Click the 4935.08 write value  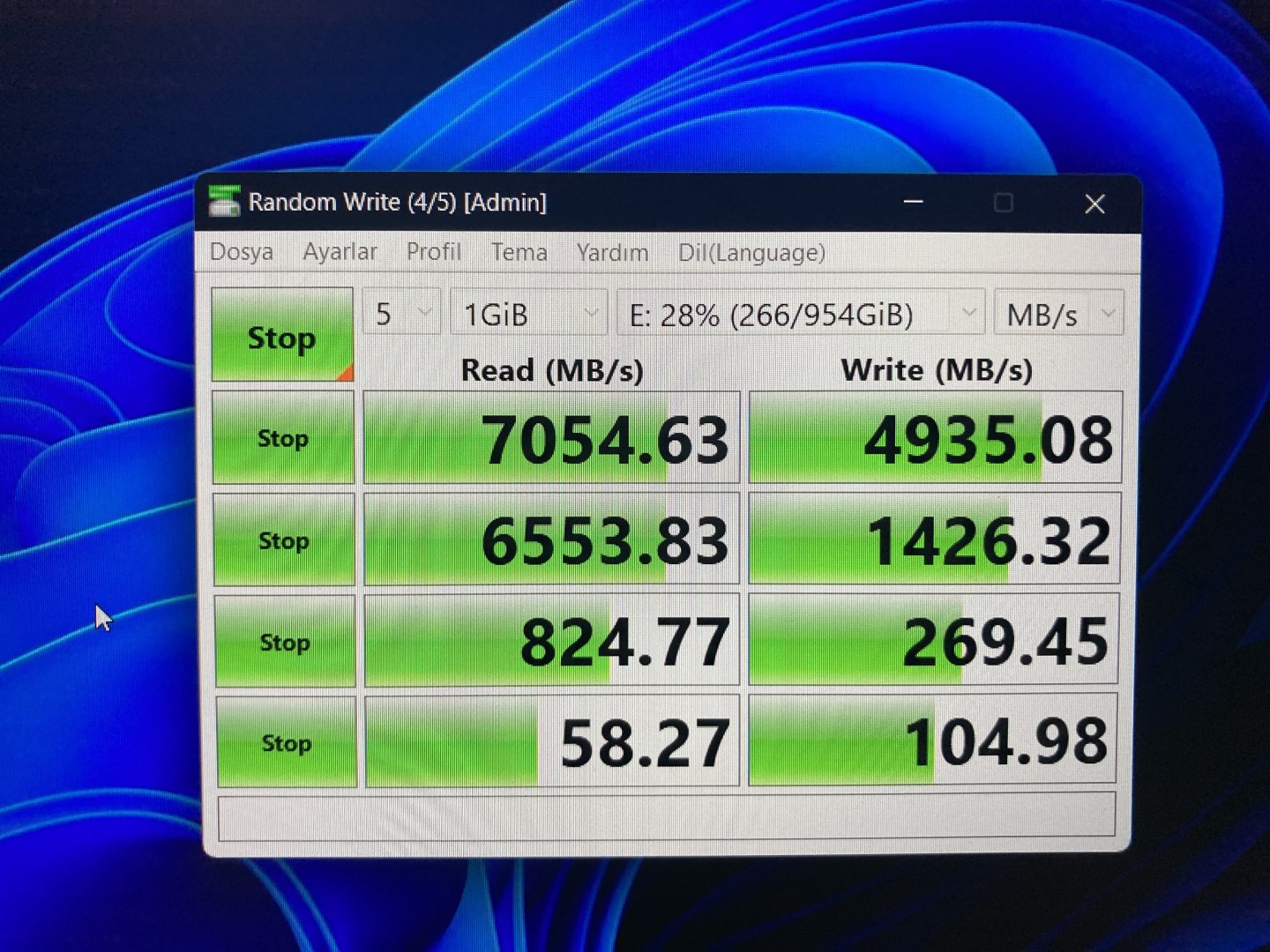[x=936, y=438]
